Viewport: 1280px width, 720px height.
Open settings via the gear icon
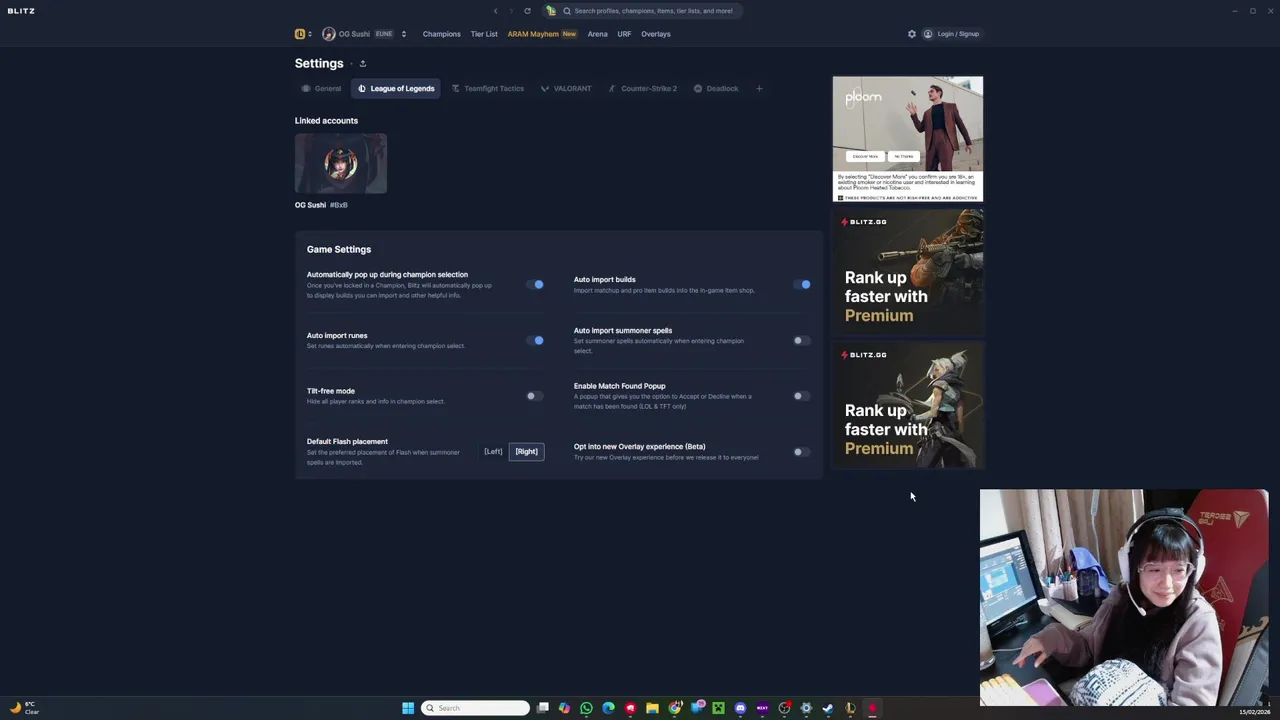click(x=912, y=34)
